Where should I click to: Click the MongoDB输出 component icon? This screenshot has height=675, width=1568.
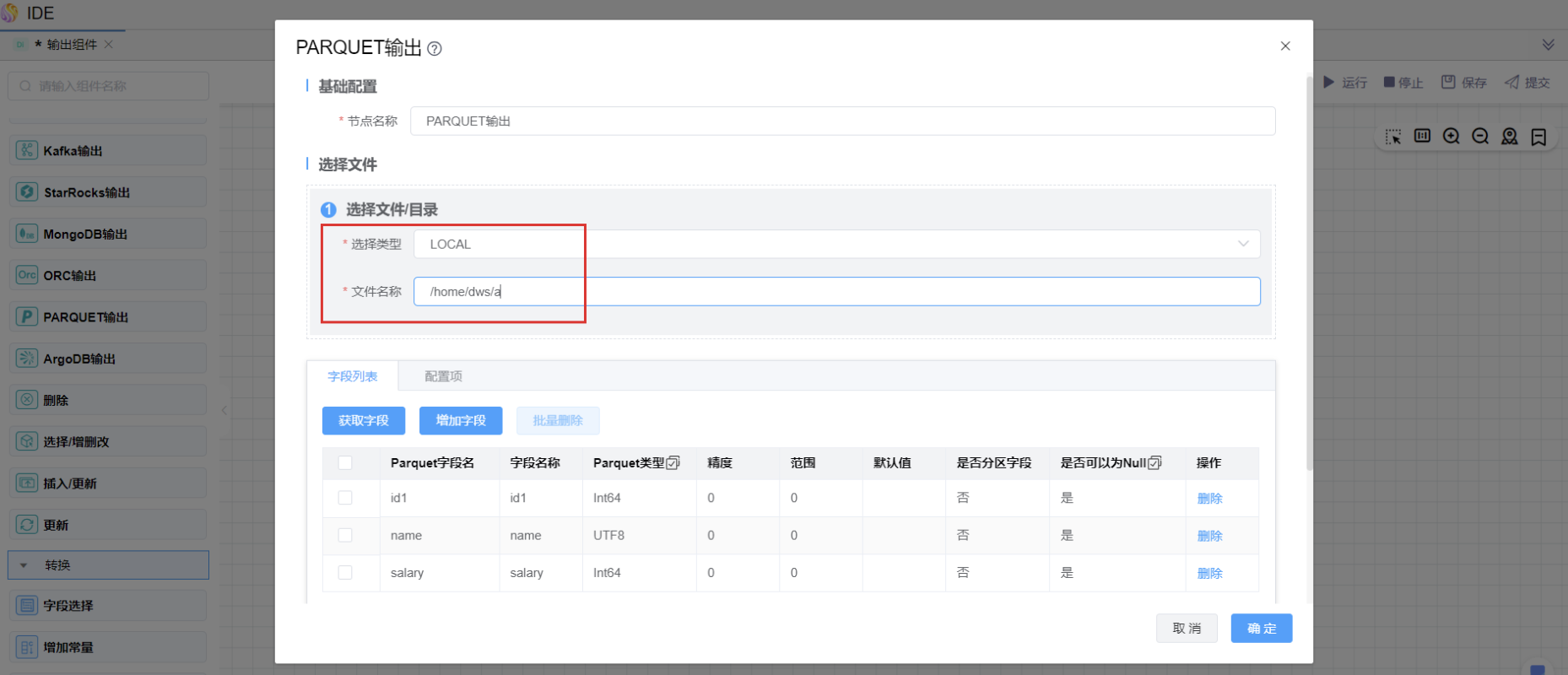point(27,234)
